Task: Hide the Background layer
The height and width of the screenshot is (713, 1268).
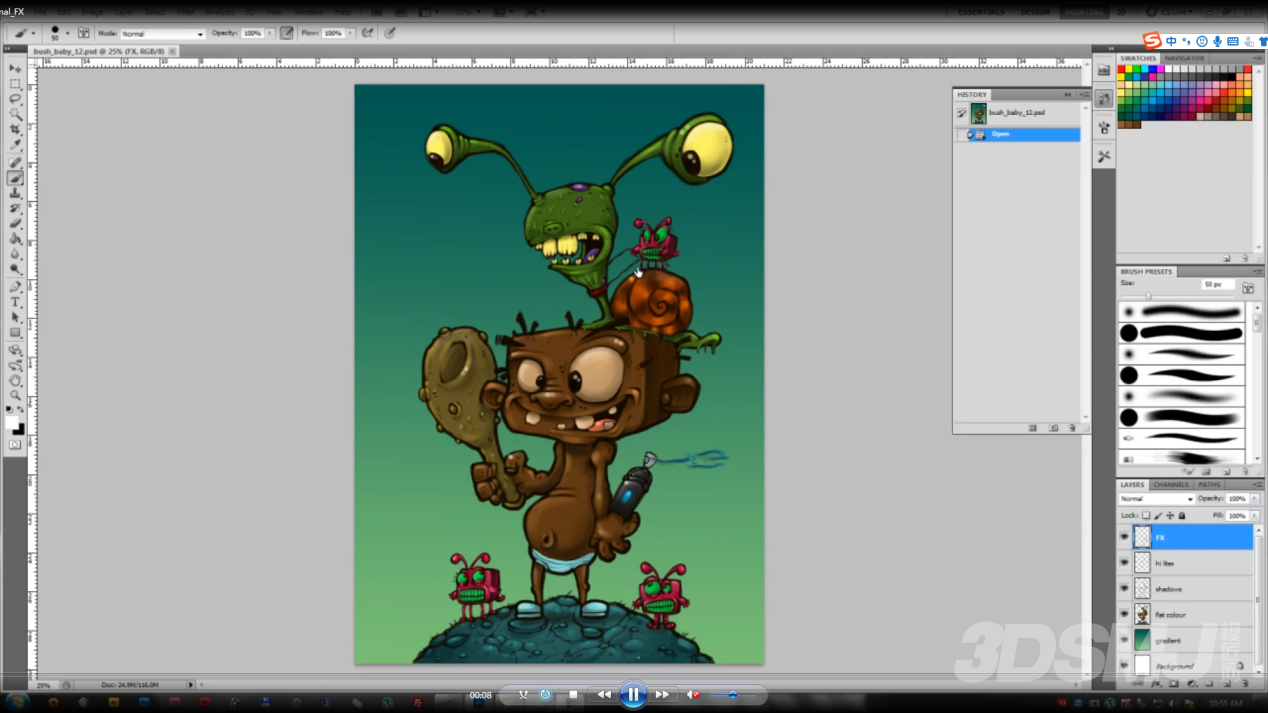Action: (x=1124, y=666)
